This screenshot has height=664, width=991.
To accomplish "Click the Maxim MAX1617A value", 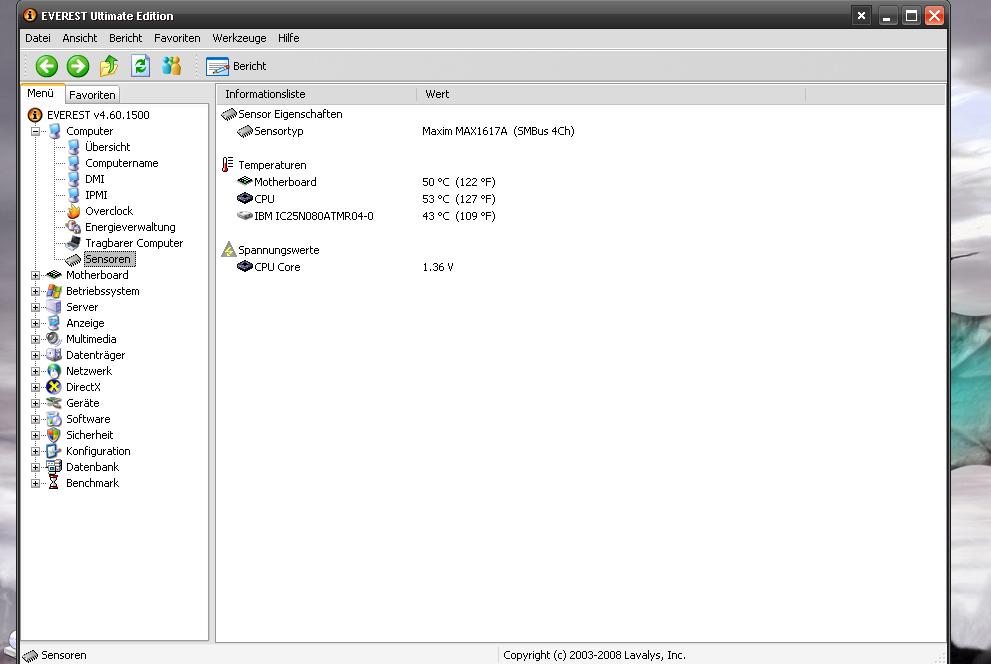I will (498, 131).
